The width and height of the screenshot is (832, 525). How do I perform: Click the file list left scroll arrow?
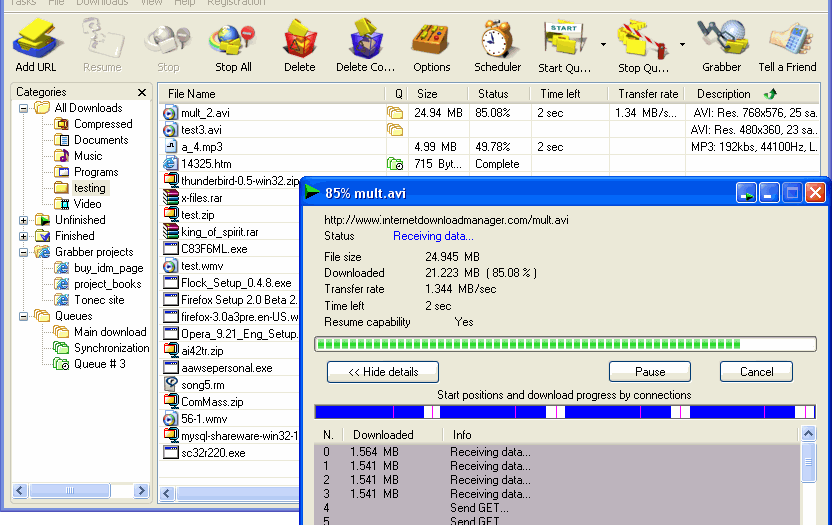tap(167, 494)
